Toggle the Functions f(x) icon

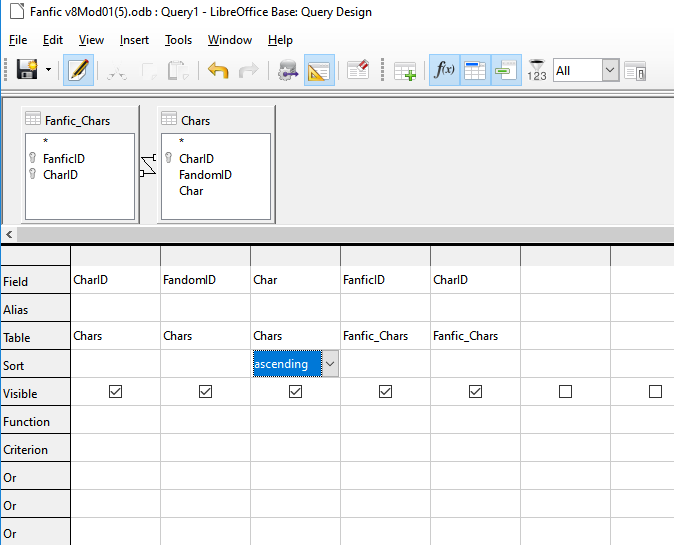(444, 71)
